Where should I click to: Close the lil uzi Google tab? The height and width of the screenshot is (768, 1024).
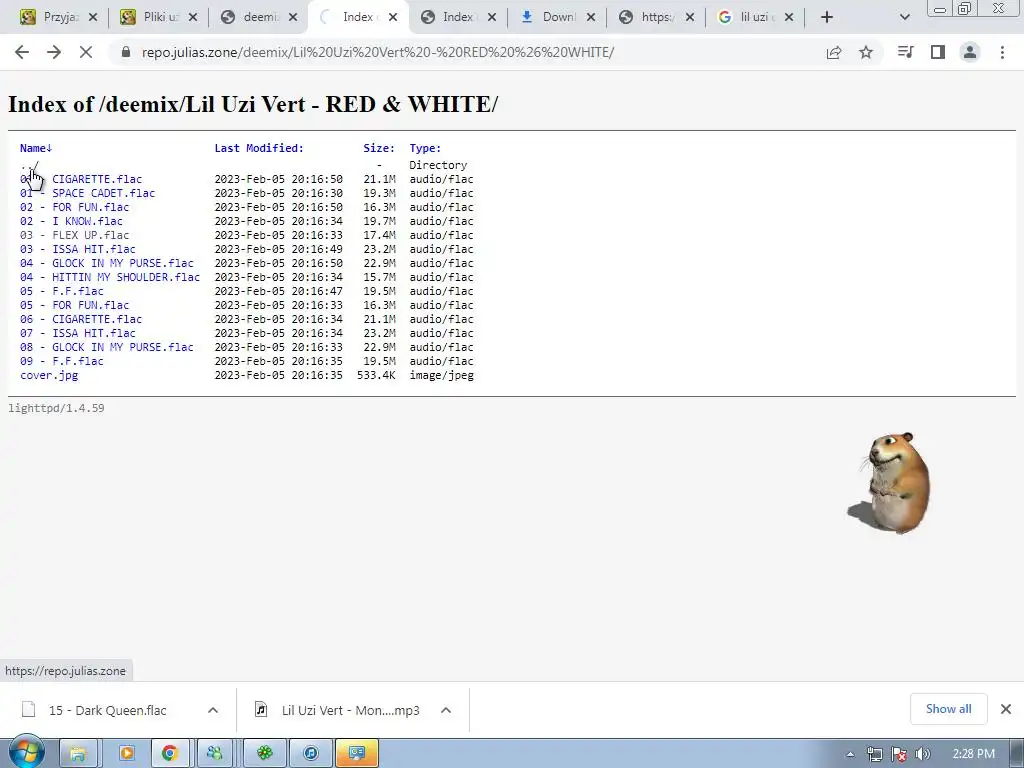(789, 17)
